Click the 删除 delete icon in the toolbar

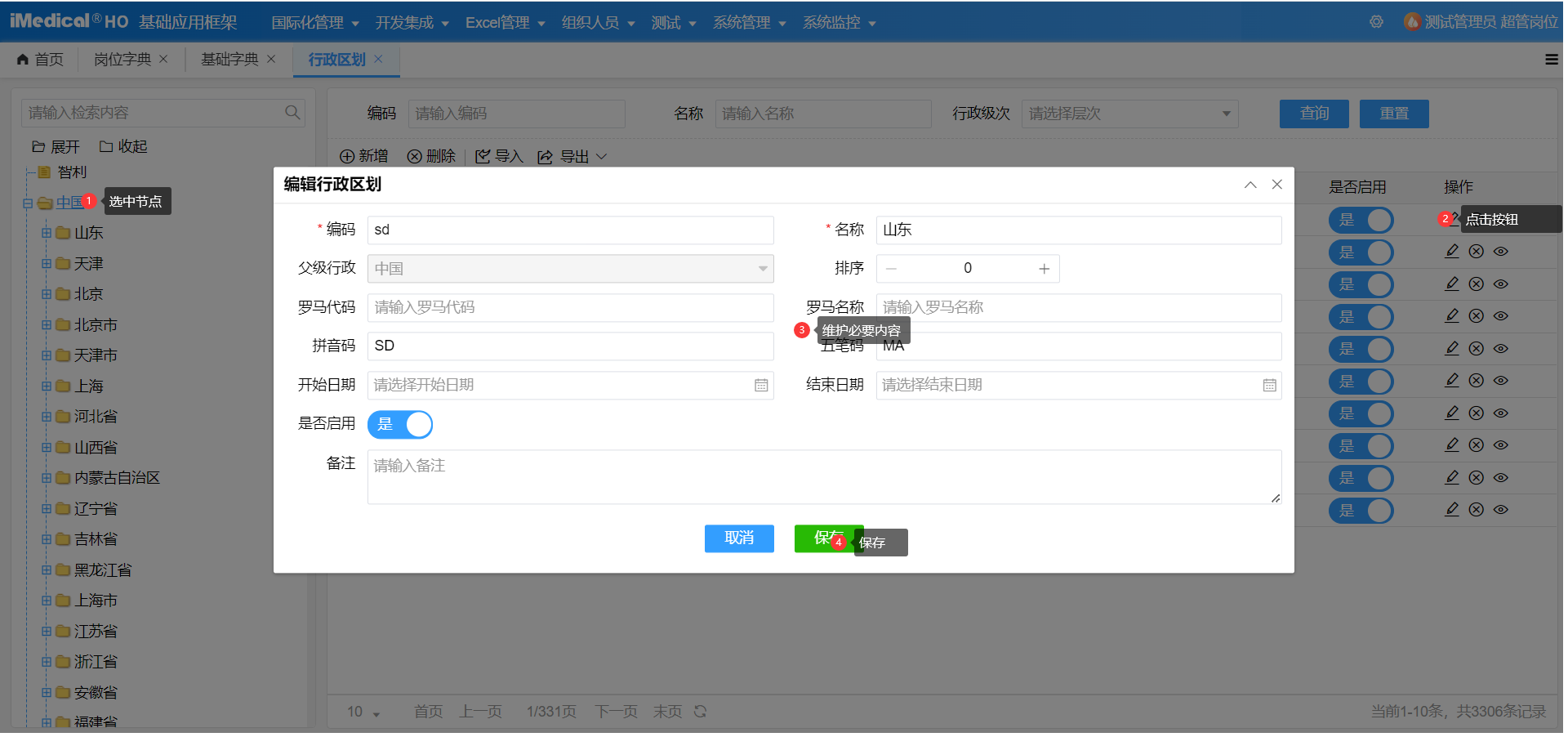(x=416, y=156)
